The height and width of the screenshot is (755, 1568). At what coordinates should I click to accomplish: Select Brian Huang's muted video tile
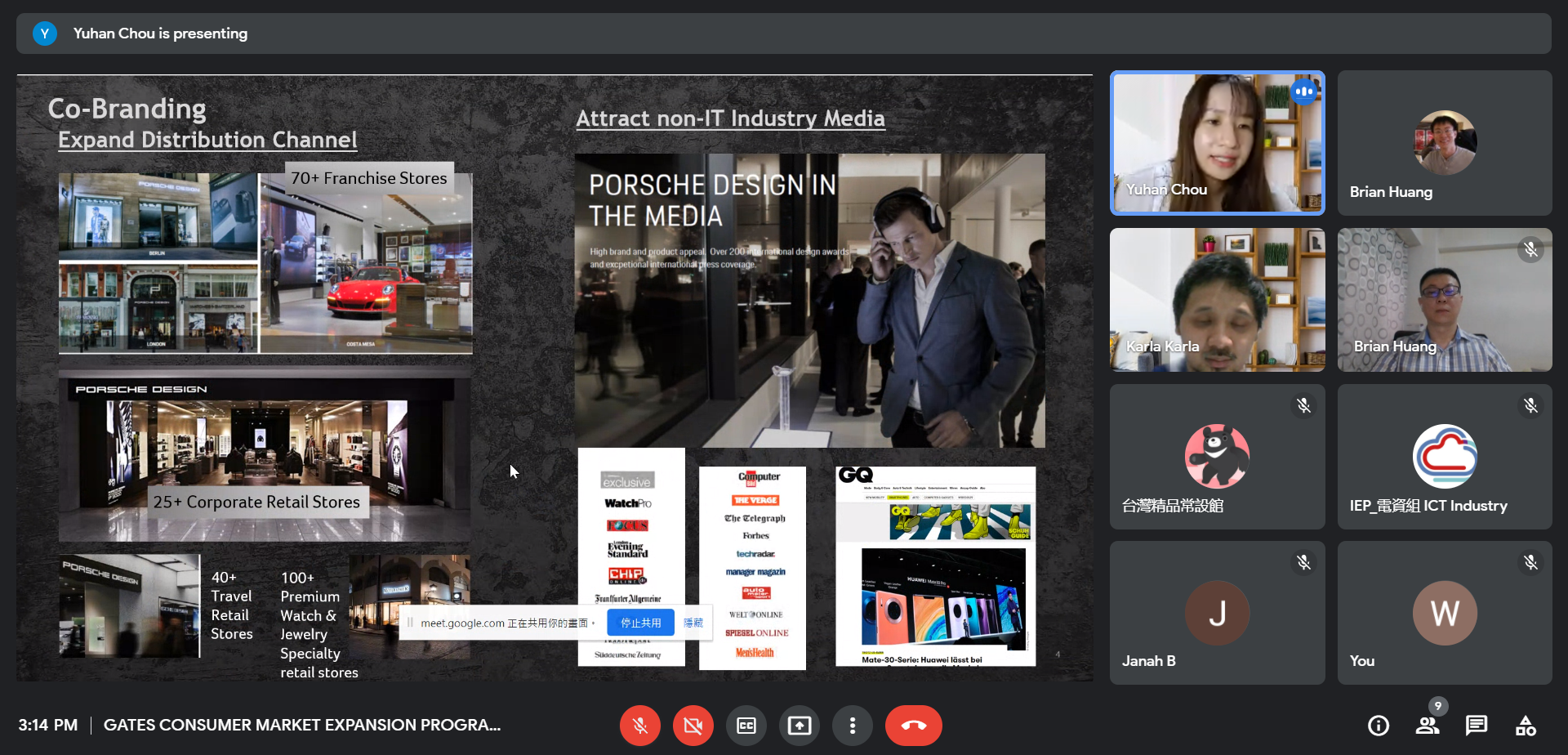1445,300
